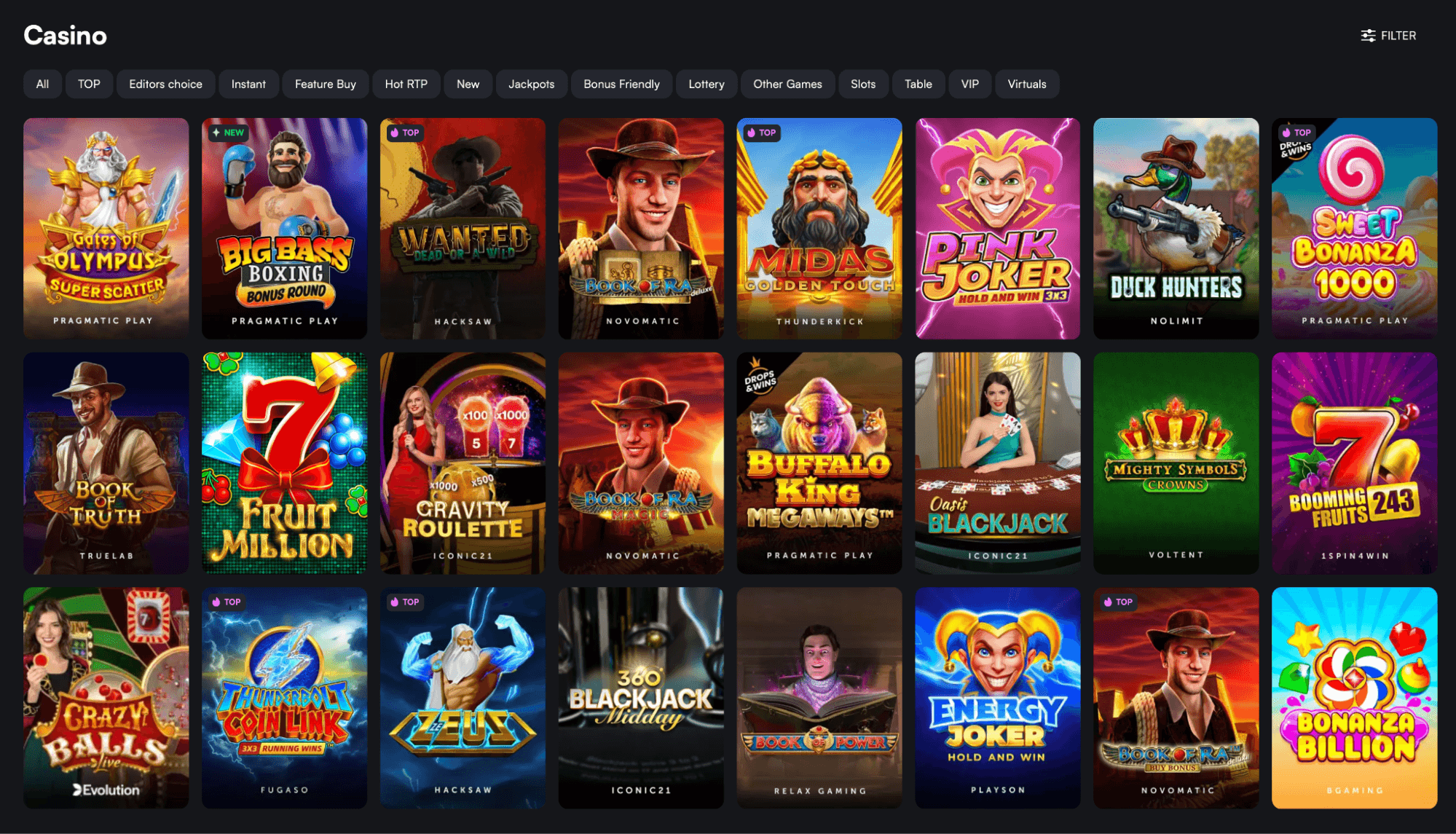
Task: Open Sweet Bonanza 1000 slot
Action: [x=1354, y=228]
